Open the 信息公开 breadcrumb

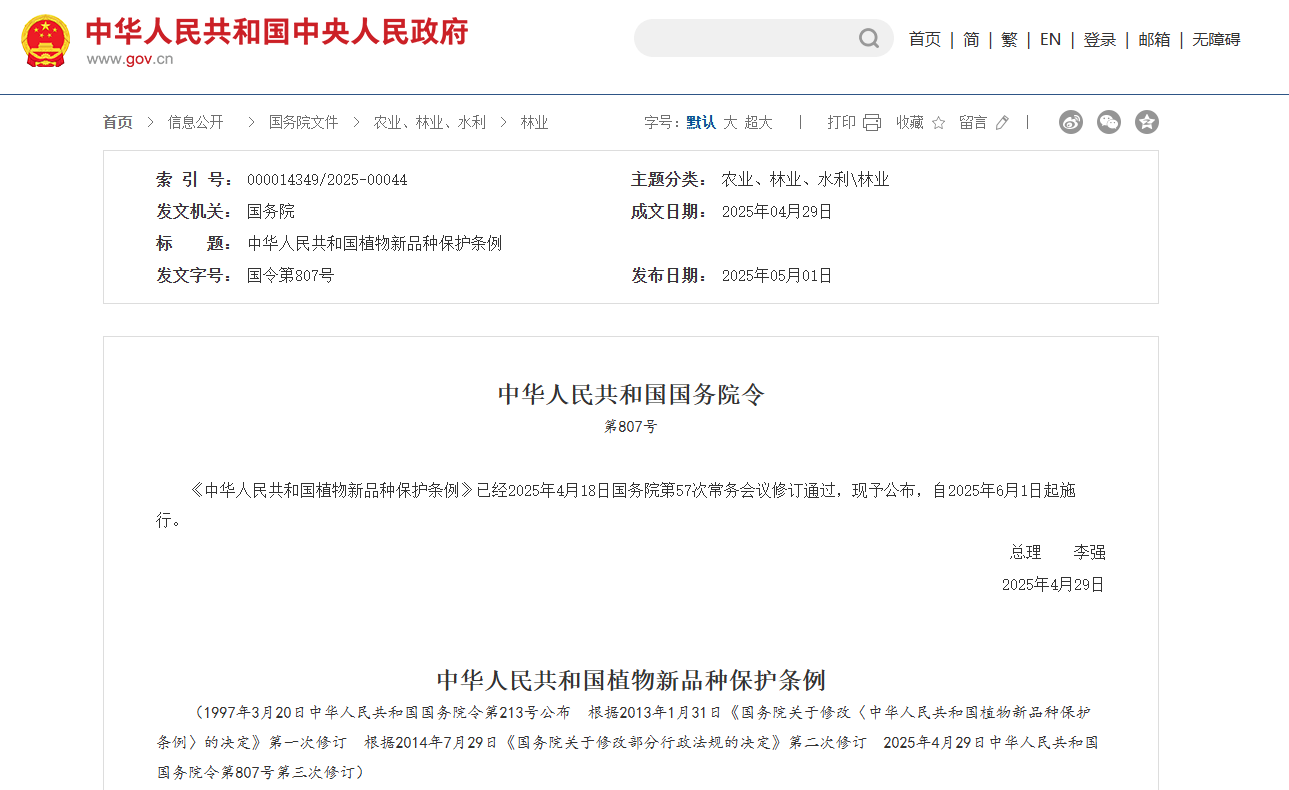[196, 122]
